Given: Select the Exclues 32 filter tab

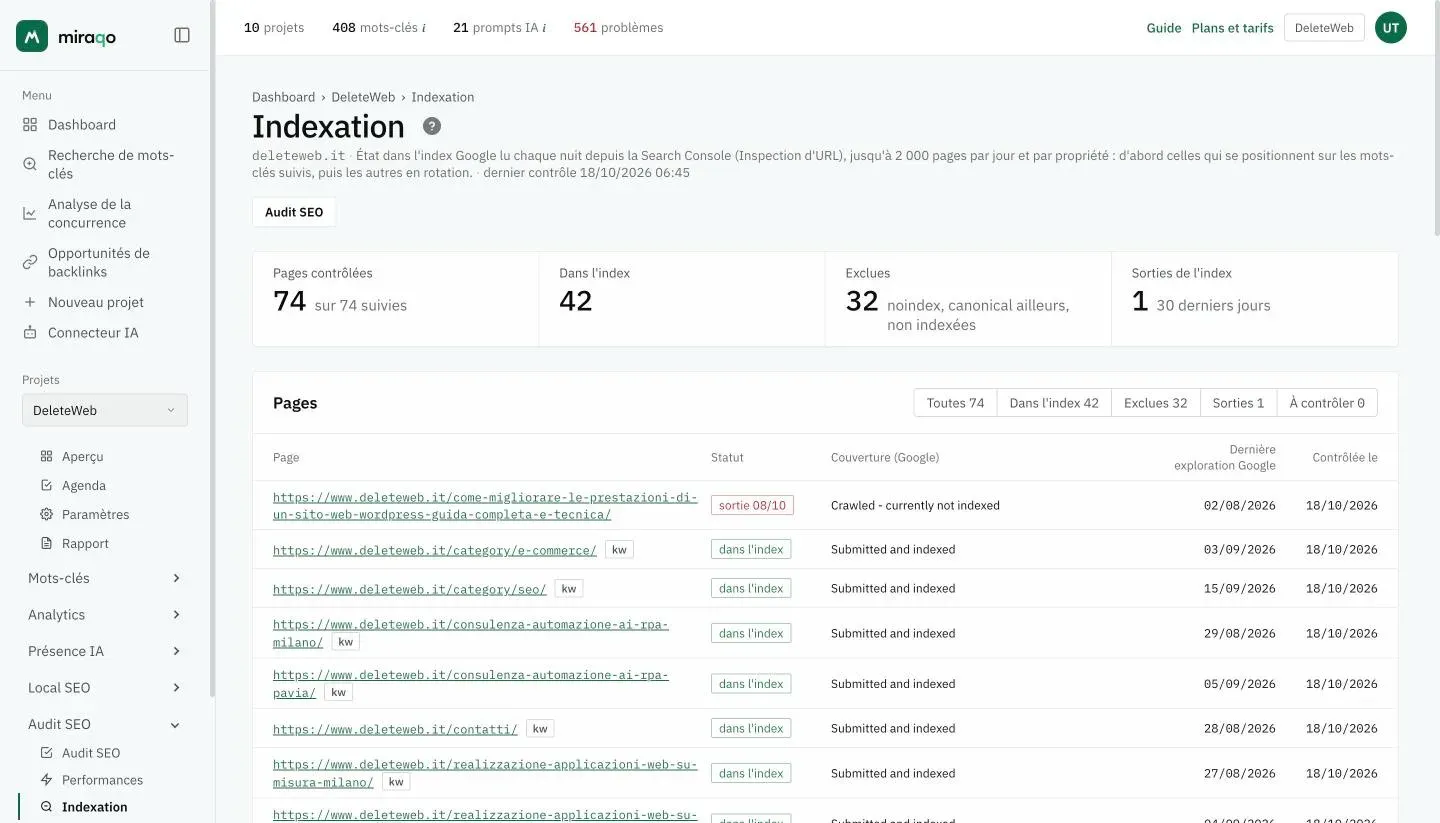Looking at the screenshot, I should [1156, 403].
